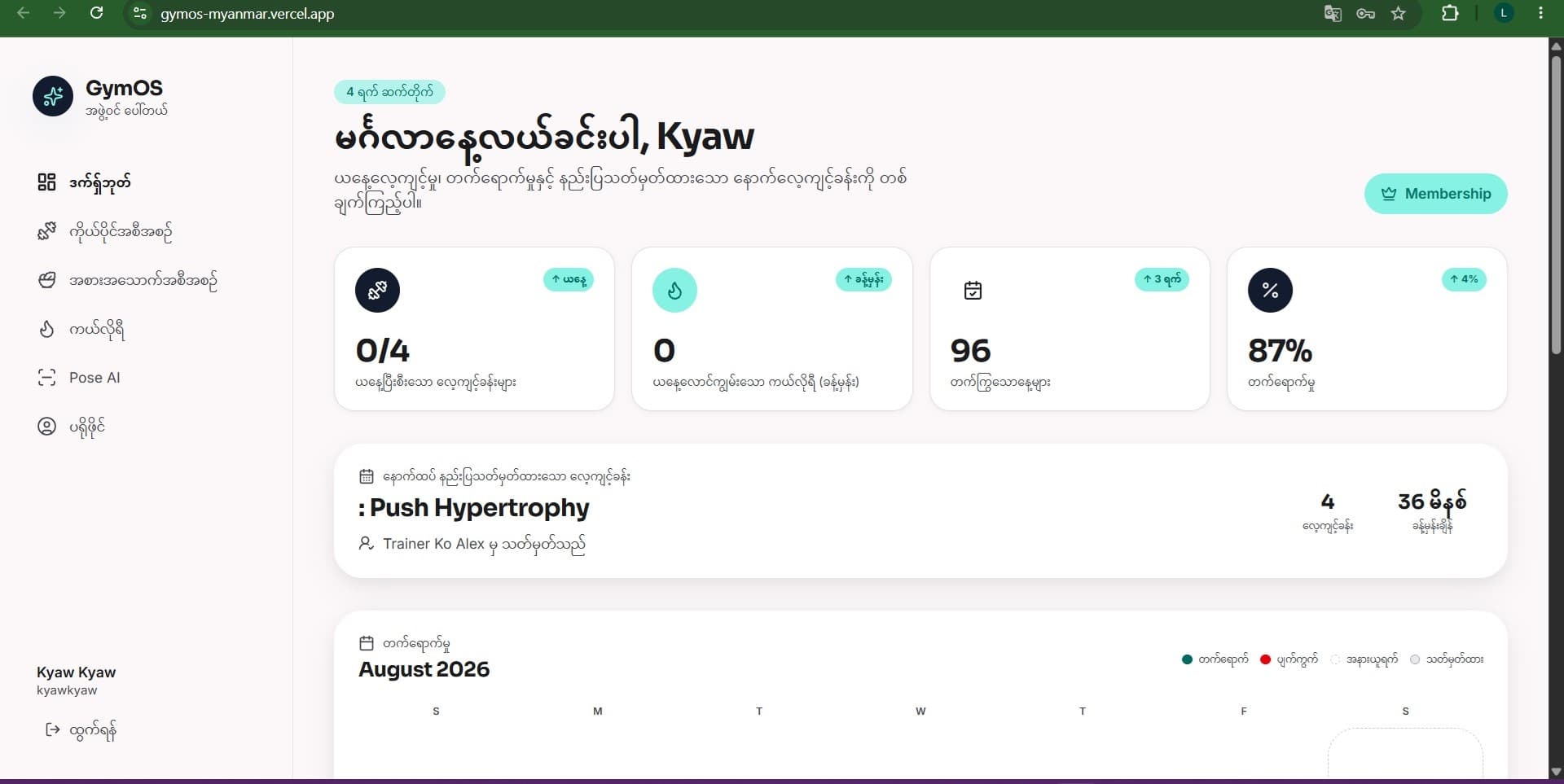The height and width of the screenshot is (784, 1564).
Task: Click the teal flame icon in calories card
Action: [x=674, y=290]
